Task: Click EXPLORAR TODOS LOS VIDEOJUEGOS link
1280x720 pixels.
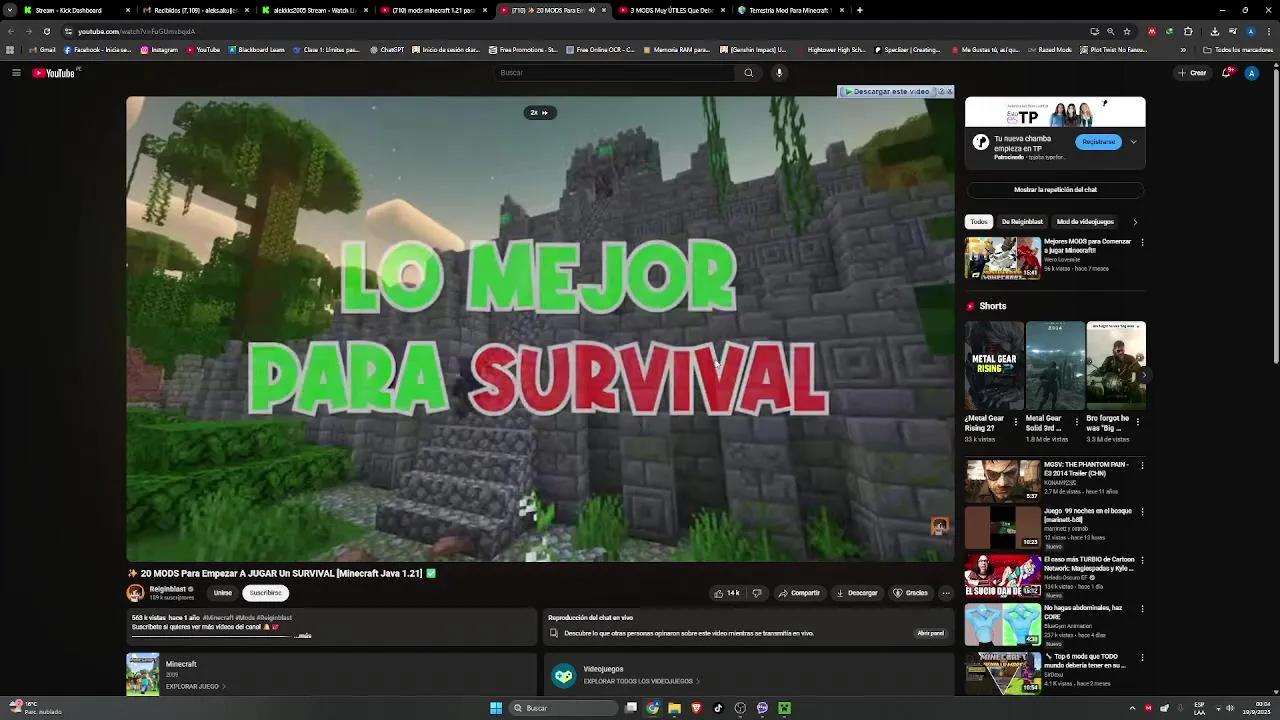Action: (640, 682)
